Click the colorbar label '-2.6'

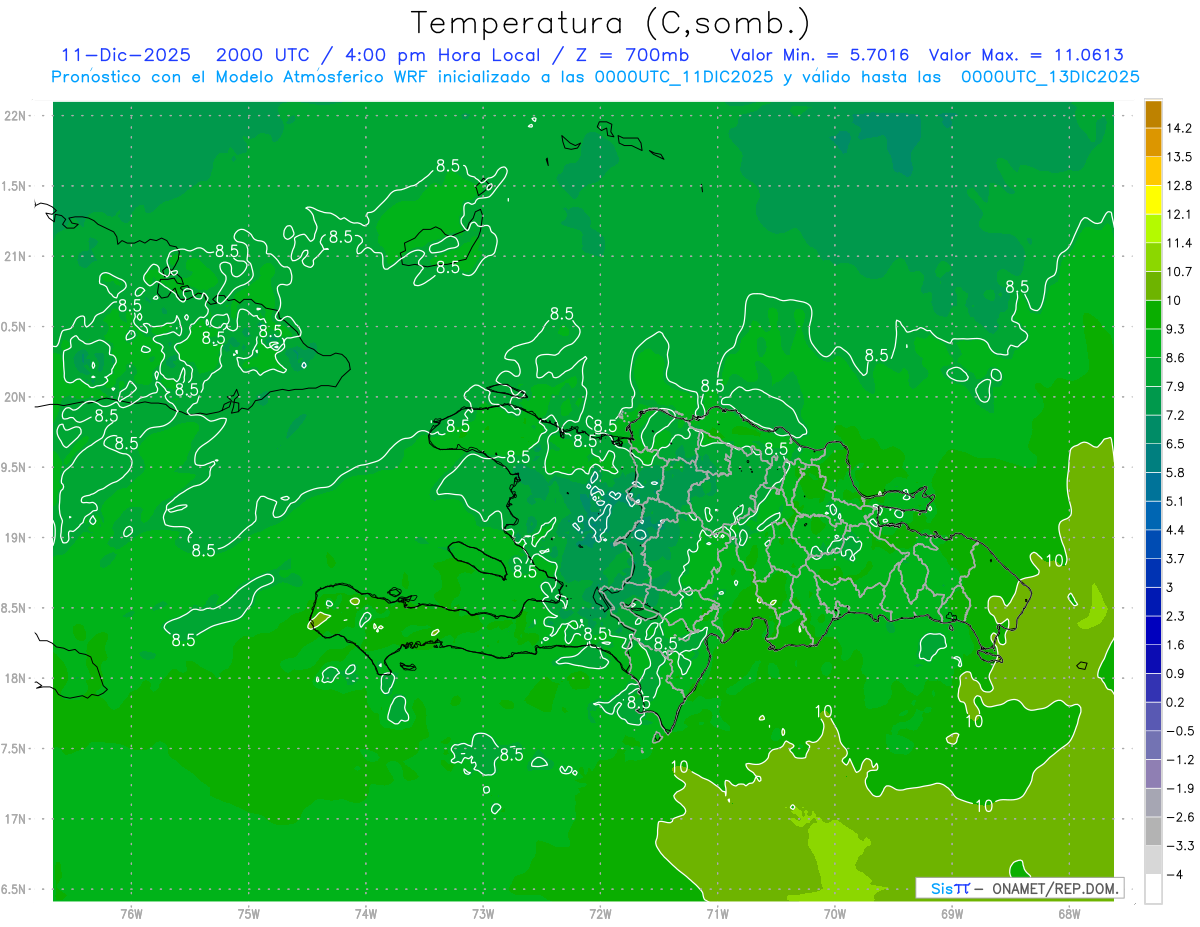(x=1179, y=817)
